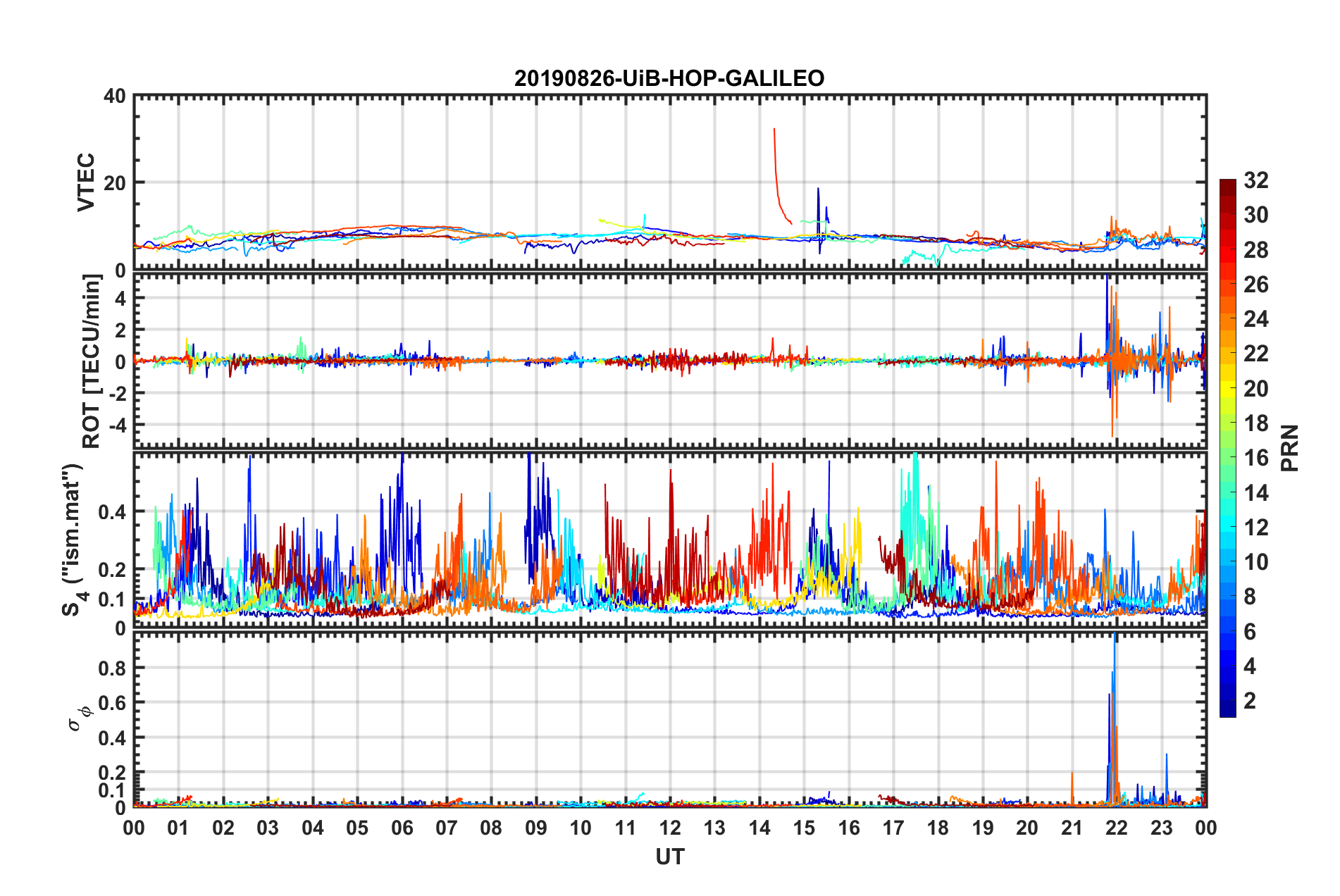Select colorbar tick label "6"
The image size is (1340, 896).
pos(1250,631)
